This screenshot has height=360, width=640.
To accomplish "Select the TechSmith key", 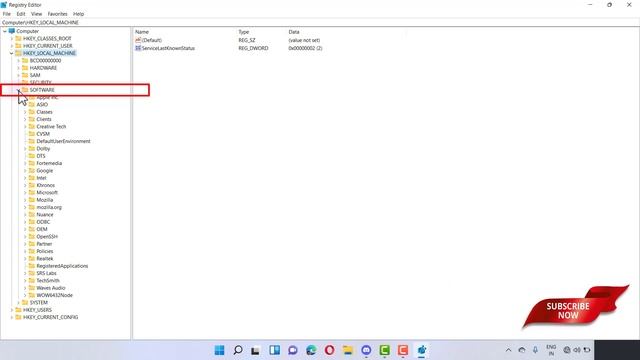I will click(x=48, y=280).
